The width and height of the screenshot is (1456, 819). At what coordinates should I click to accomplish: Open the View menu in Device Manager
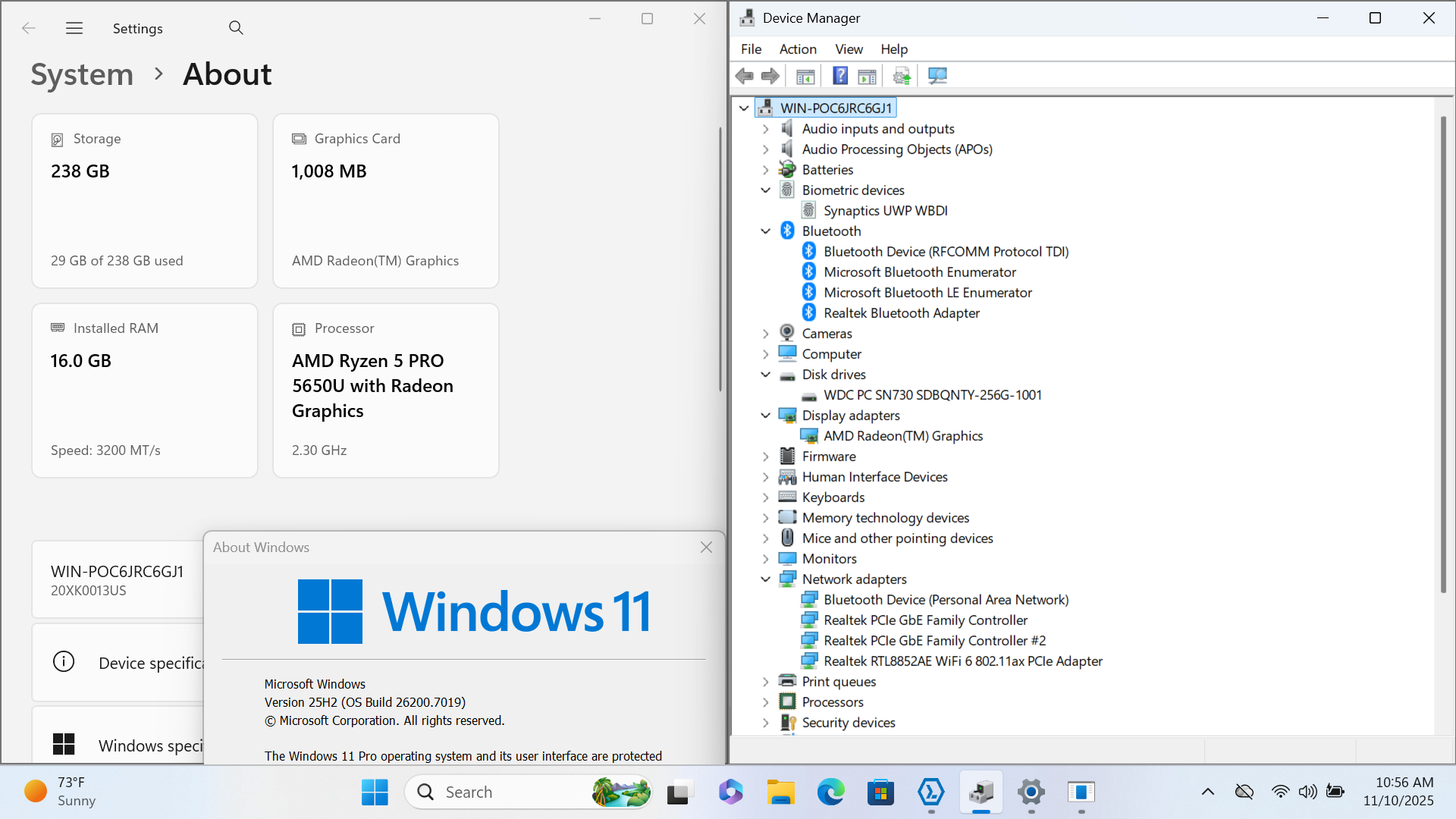pyautogui.click(x=849, y=49)
